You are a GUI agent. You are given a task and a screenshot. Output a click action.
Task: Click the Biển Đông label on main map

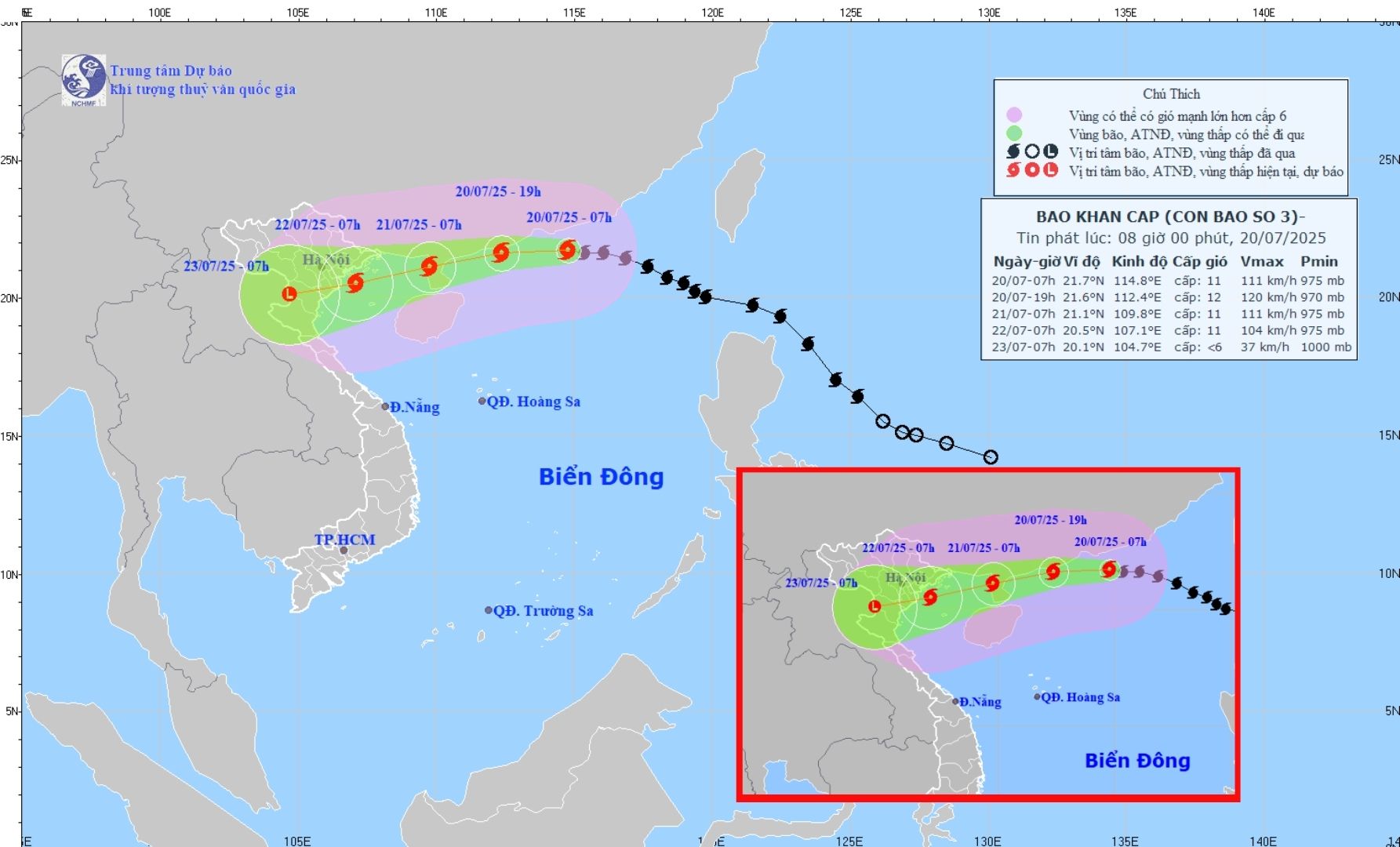point(601,477)
